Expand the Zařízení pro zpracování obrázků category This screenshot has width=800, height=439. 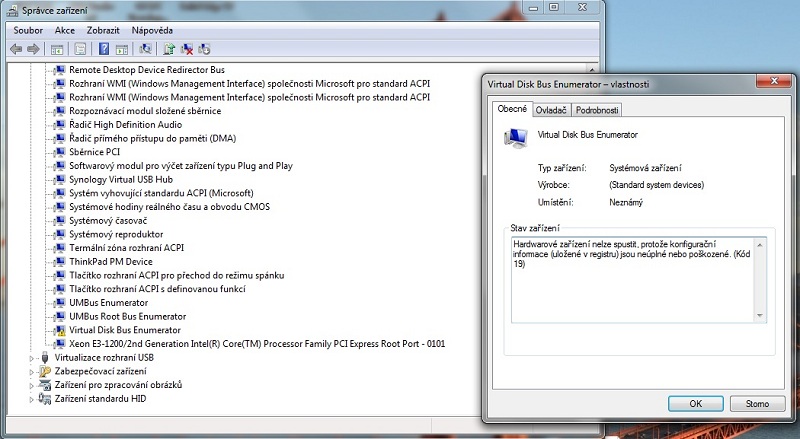coord(32,385)
